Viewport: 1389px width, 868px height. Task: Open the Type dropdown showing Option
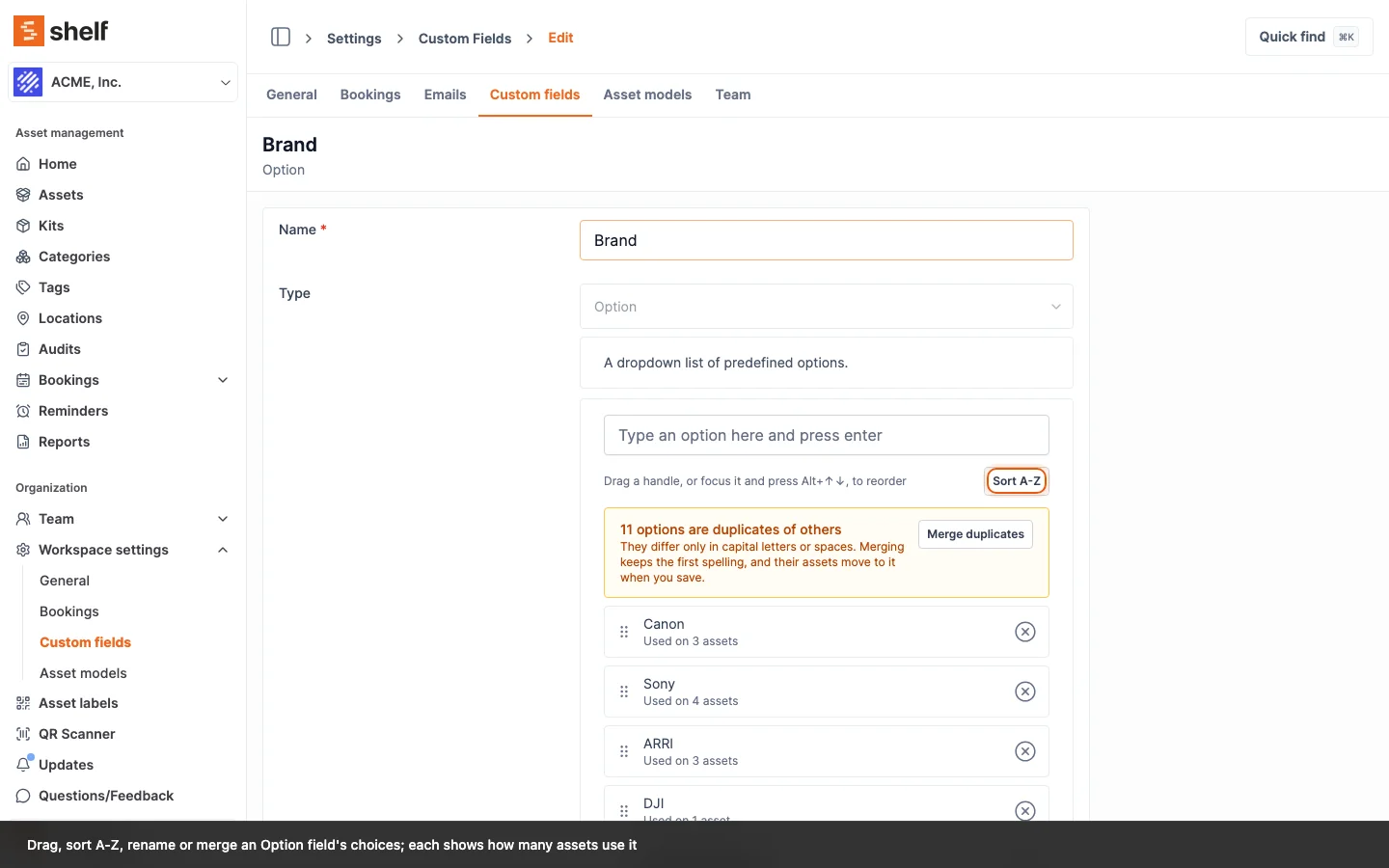tap(827, 307)
